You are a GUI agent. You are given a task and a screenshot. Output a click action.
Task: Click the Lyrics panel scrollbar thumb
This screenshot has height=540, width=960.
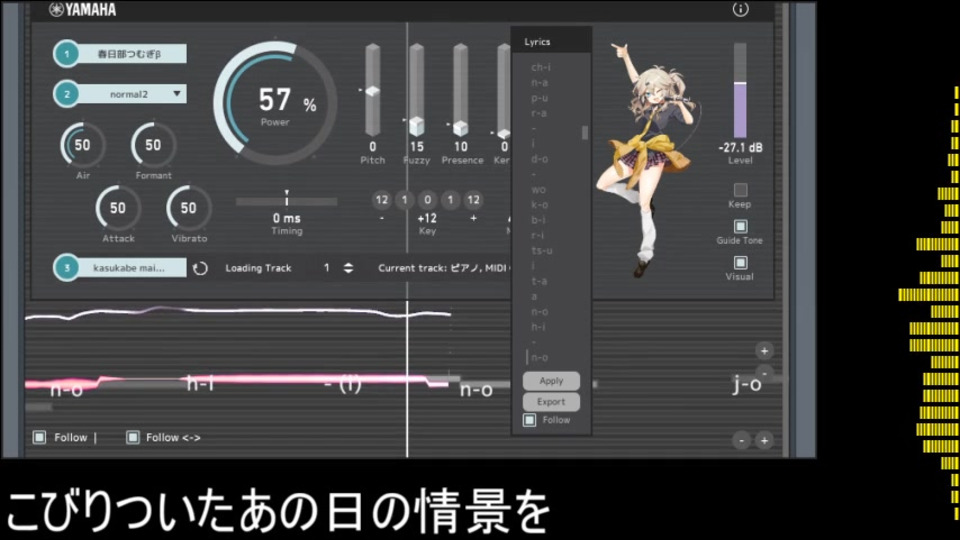pyautogui.click(x=585, y=132)
